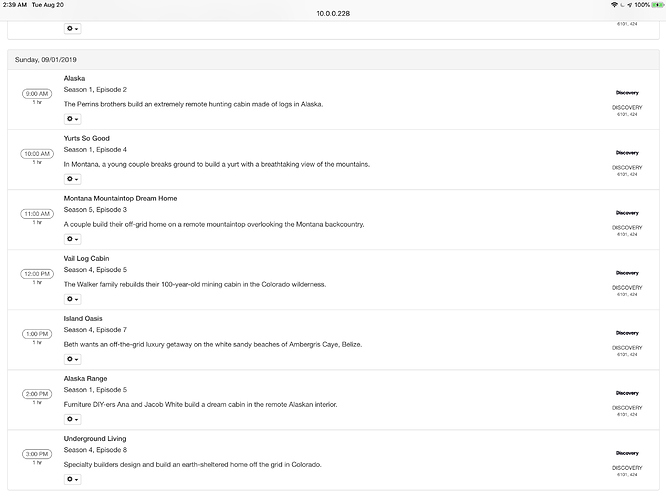Tap the battery icon in status bar
This screenshot has height=500, width=666.
656,5
